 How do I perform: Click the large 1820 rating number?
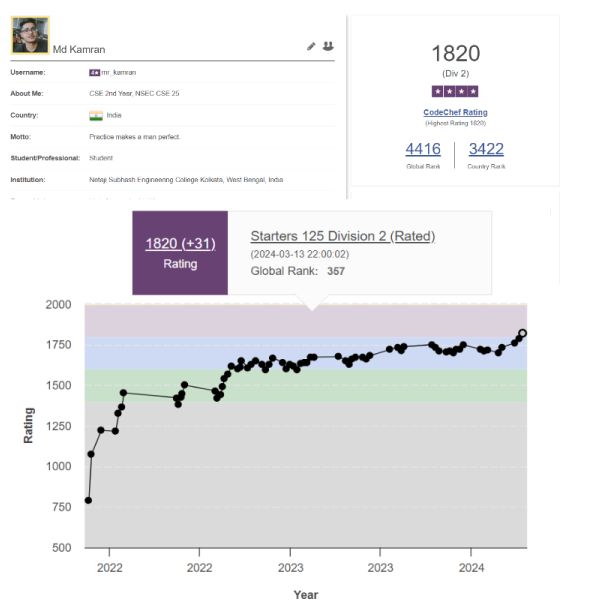(456, 53)
